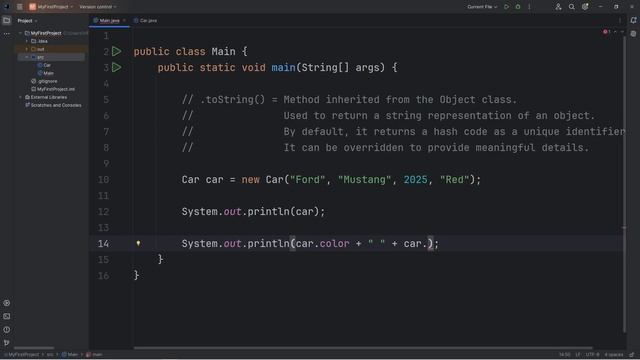This screenshot has width=640, height=360.
Task: Select the out folder in project tree
Action: [x=38, y=49]
